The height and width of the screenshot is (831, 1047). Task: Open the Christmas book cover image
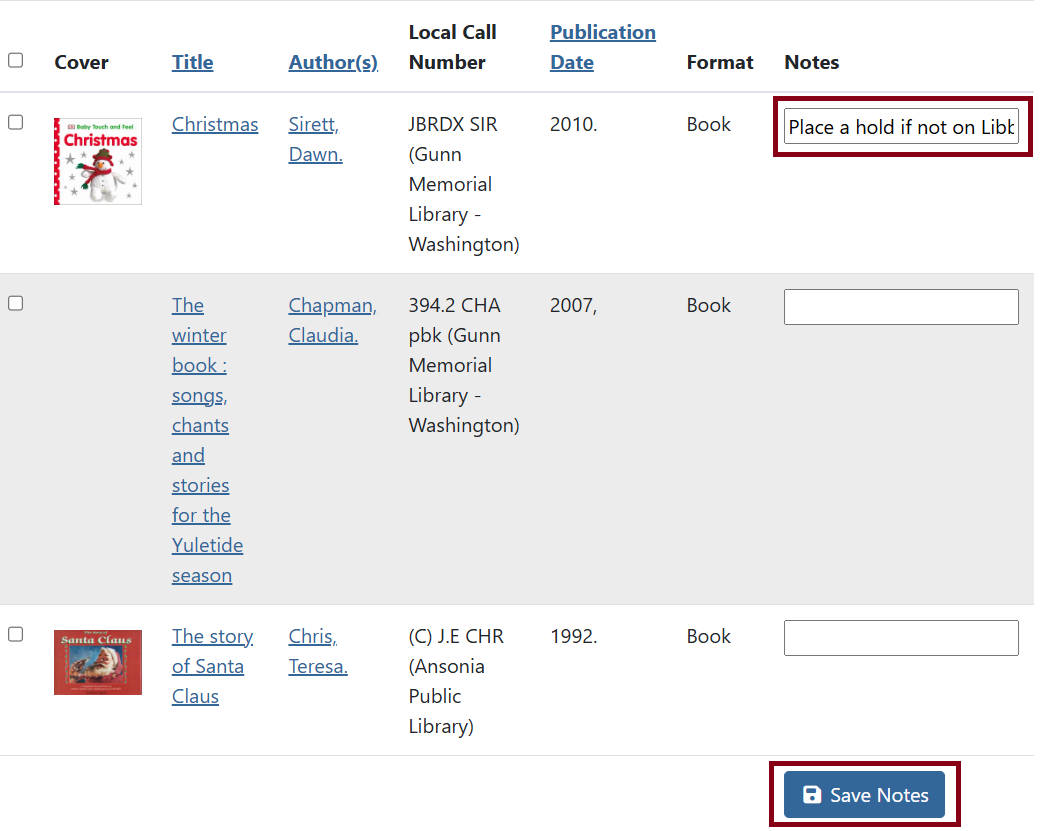pos(97,161)
